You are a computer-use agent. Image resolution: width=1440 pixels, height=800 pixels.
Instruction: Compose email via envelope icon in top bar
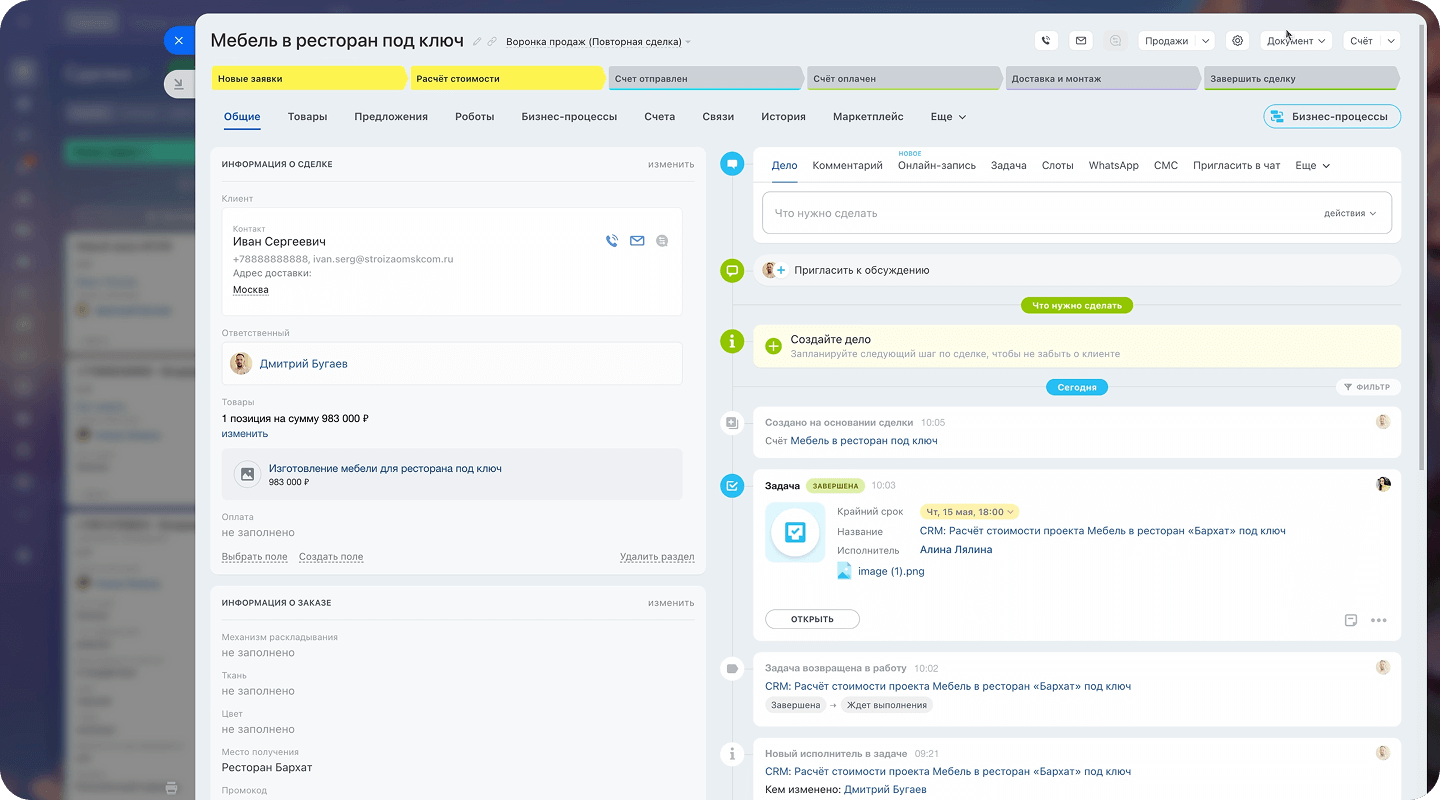coord(1081,40)
